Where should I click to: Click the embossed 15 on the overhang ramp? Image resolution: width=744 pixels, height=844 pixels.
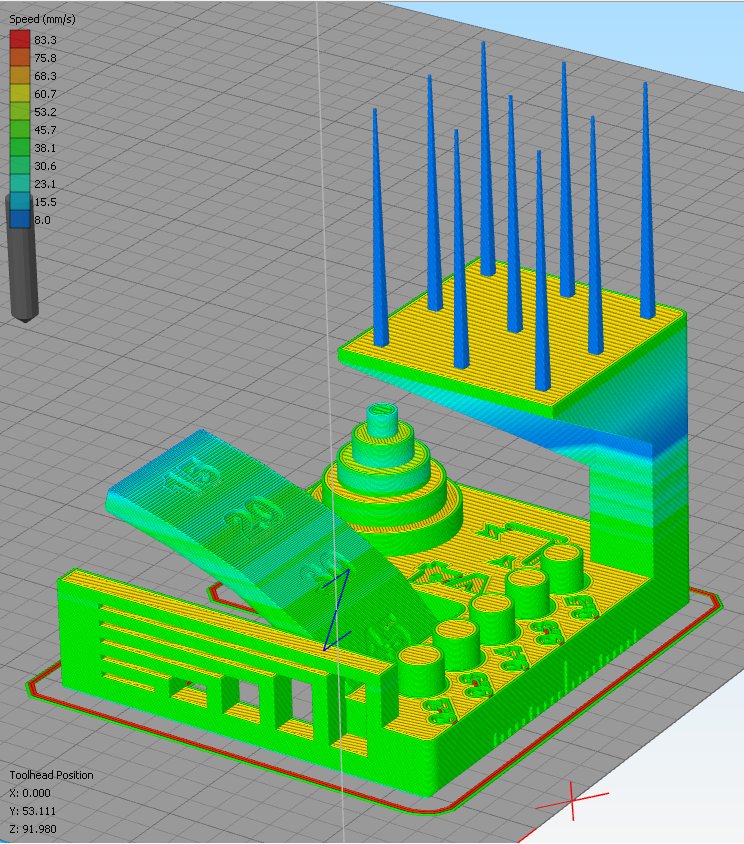click(193, 476)
